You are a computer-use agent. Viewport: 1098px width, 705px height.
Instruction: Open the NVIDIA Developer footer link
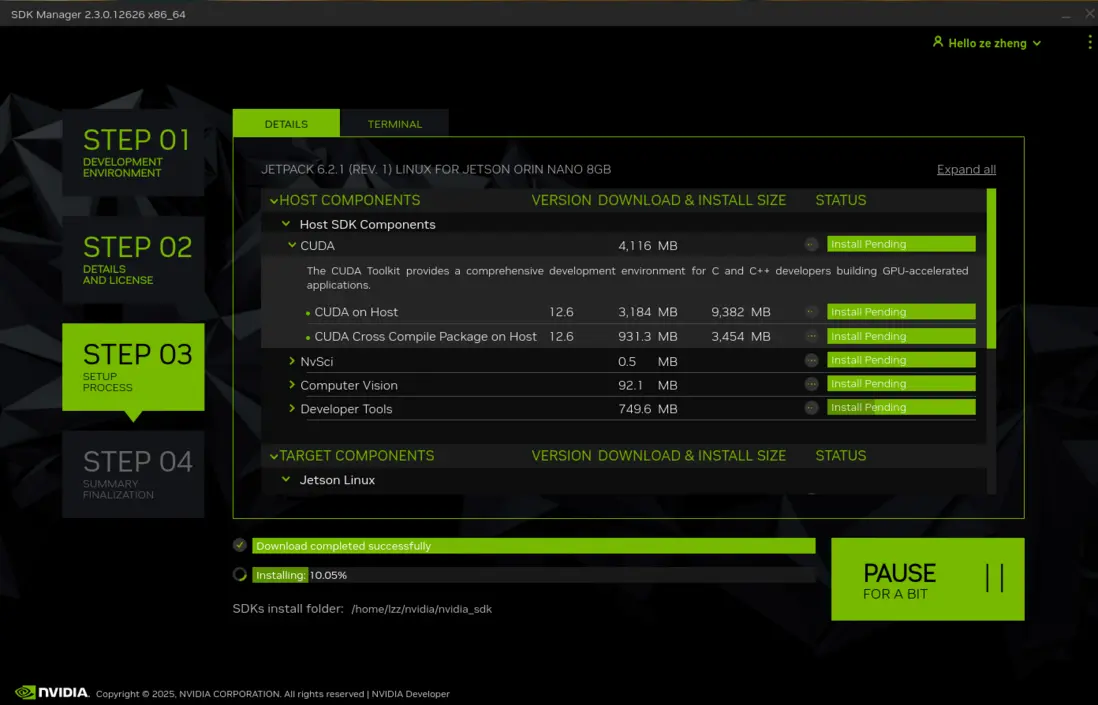tap(410, 694)
